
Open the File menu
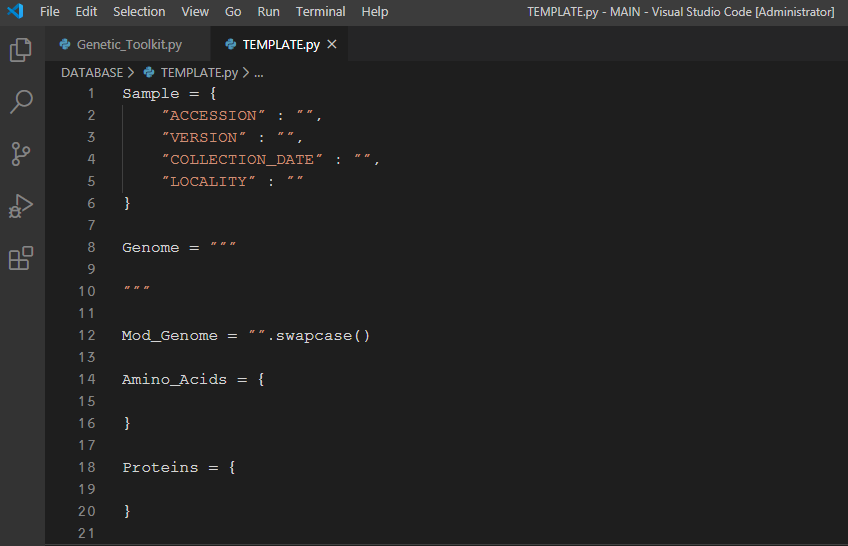[x=50, y=11]
